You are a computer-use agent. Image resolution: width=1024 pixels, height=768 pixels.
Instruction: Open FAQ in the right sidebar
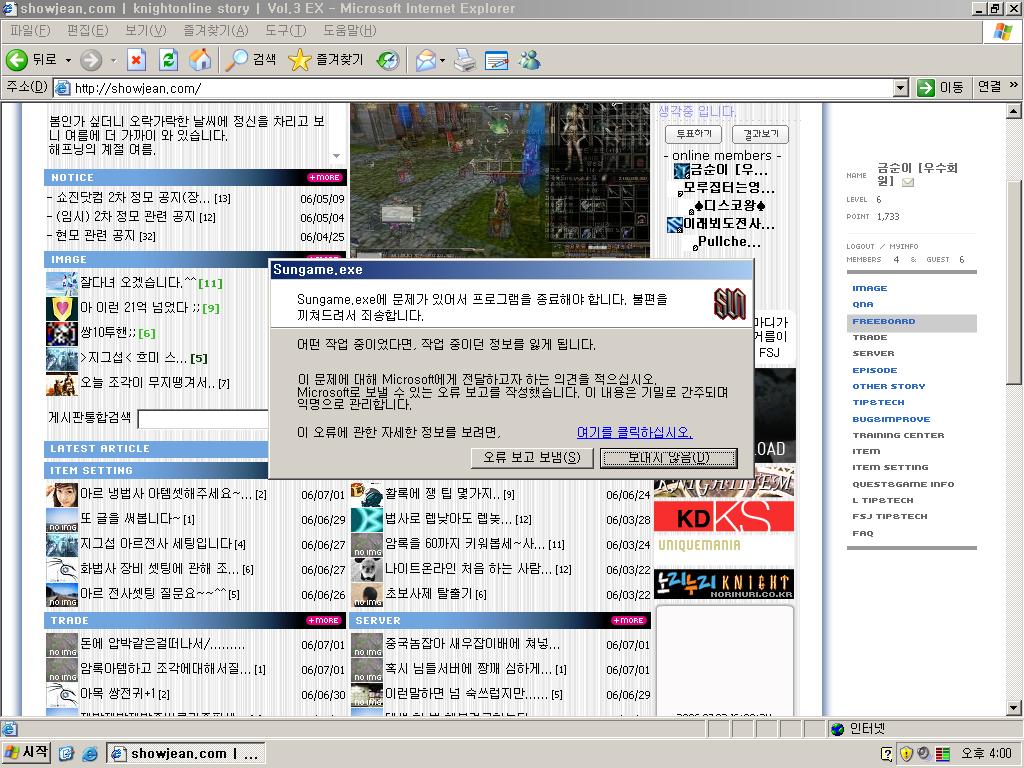(x=863, y=534)
